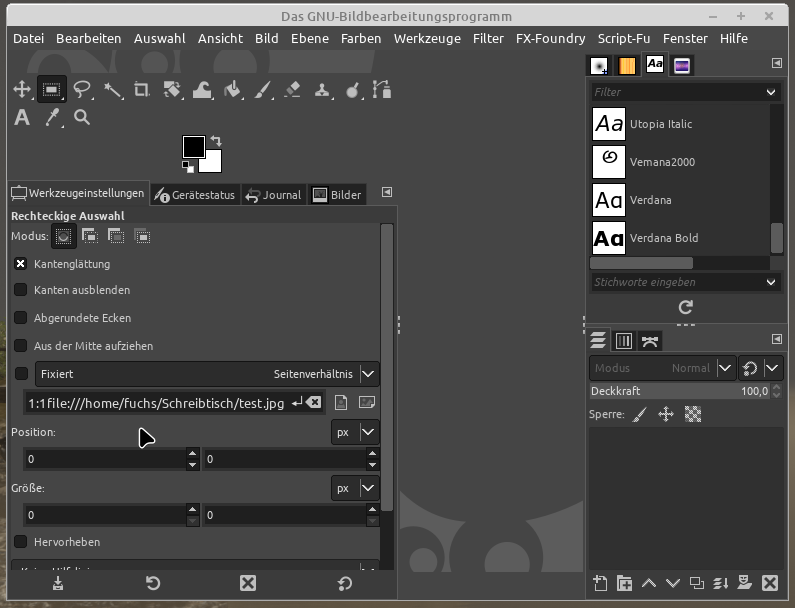Select the Zoom magnifier tool

(82, 118)
